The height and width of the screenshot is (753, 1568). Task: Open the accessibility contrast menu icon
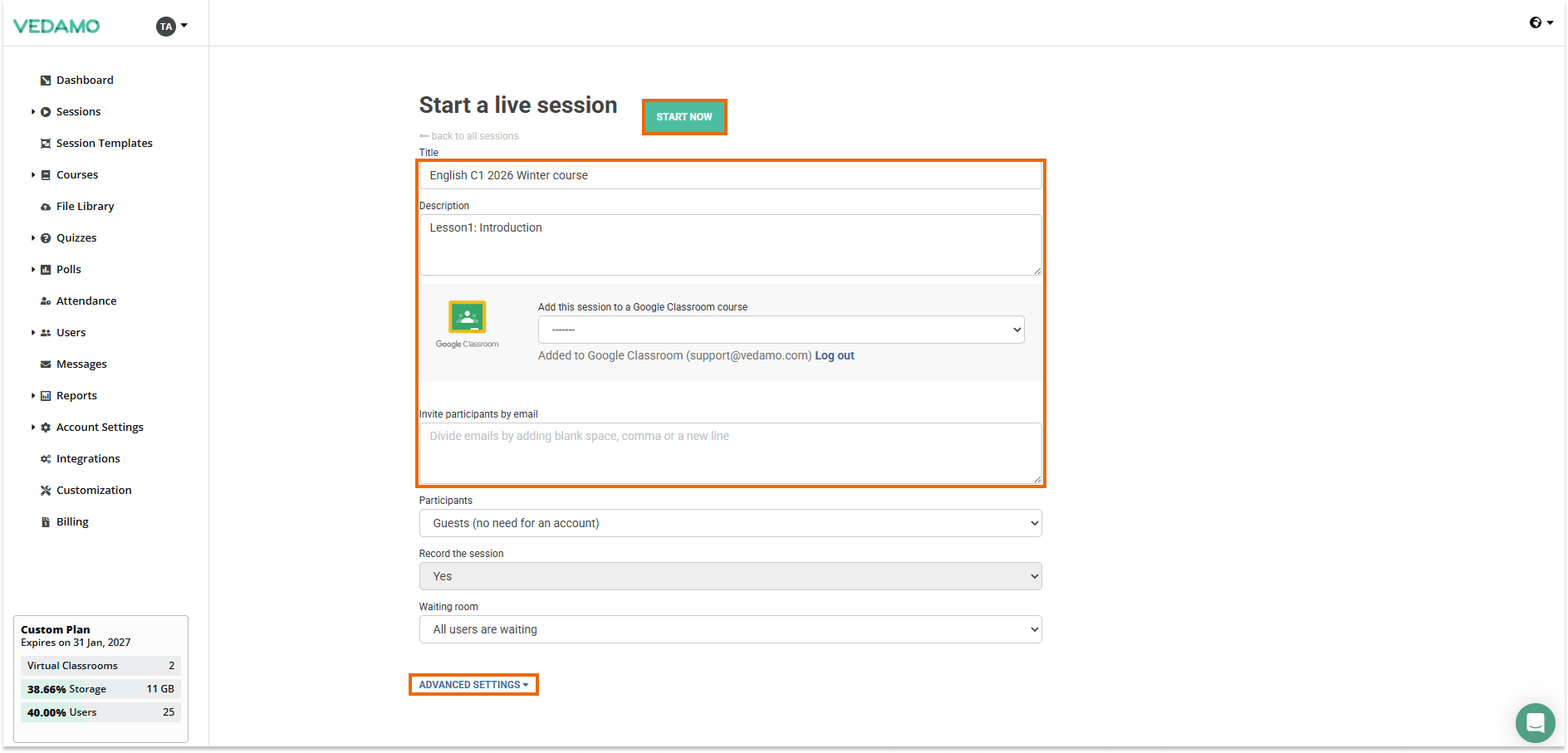tap(1541, 22)
